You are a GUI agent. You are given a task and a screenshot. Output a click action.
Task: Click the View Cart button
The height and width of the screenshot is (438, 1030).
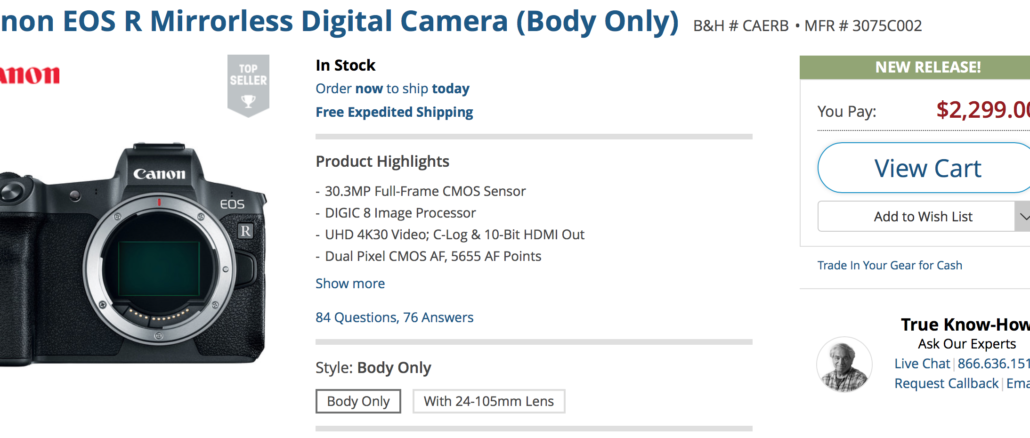tap(924, 168)
